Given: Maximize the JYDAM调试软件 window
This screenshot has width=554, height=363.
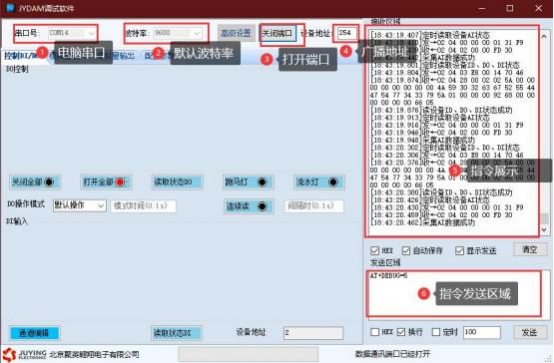Looking at the screenshot, I should (x=510, y=8).
